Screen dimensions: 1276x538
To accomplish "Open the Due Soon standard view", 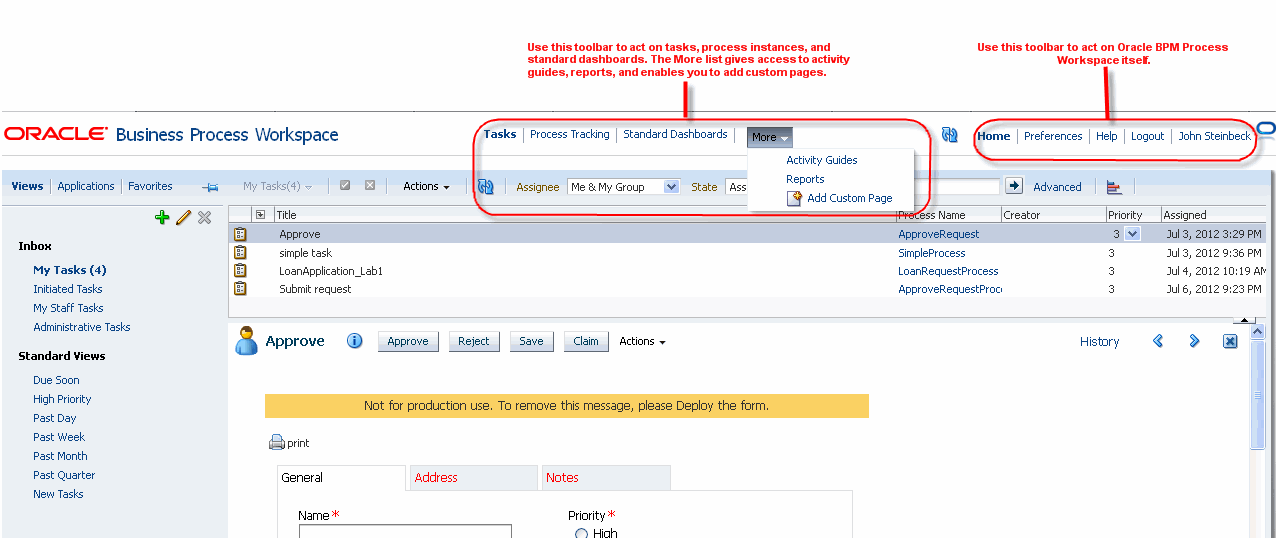I will pyautogui.click(x=56, y=380).
